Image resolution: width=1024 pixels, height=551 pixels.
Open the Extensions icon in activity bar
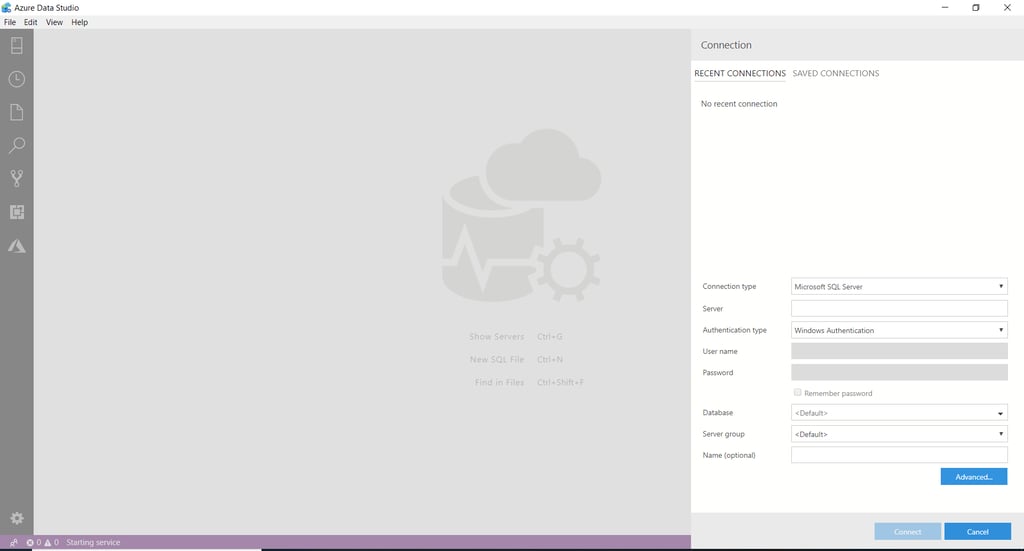[x=17, y=212]
